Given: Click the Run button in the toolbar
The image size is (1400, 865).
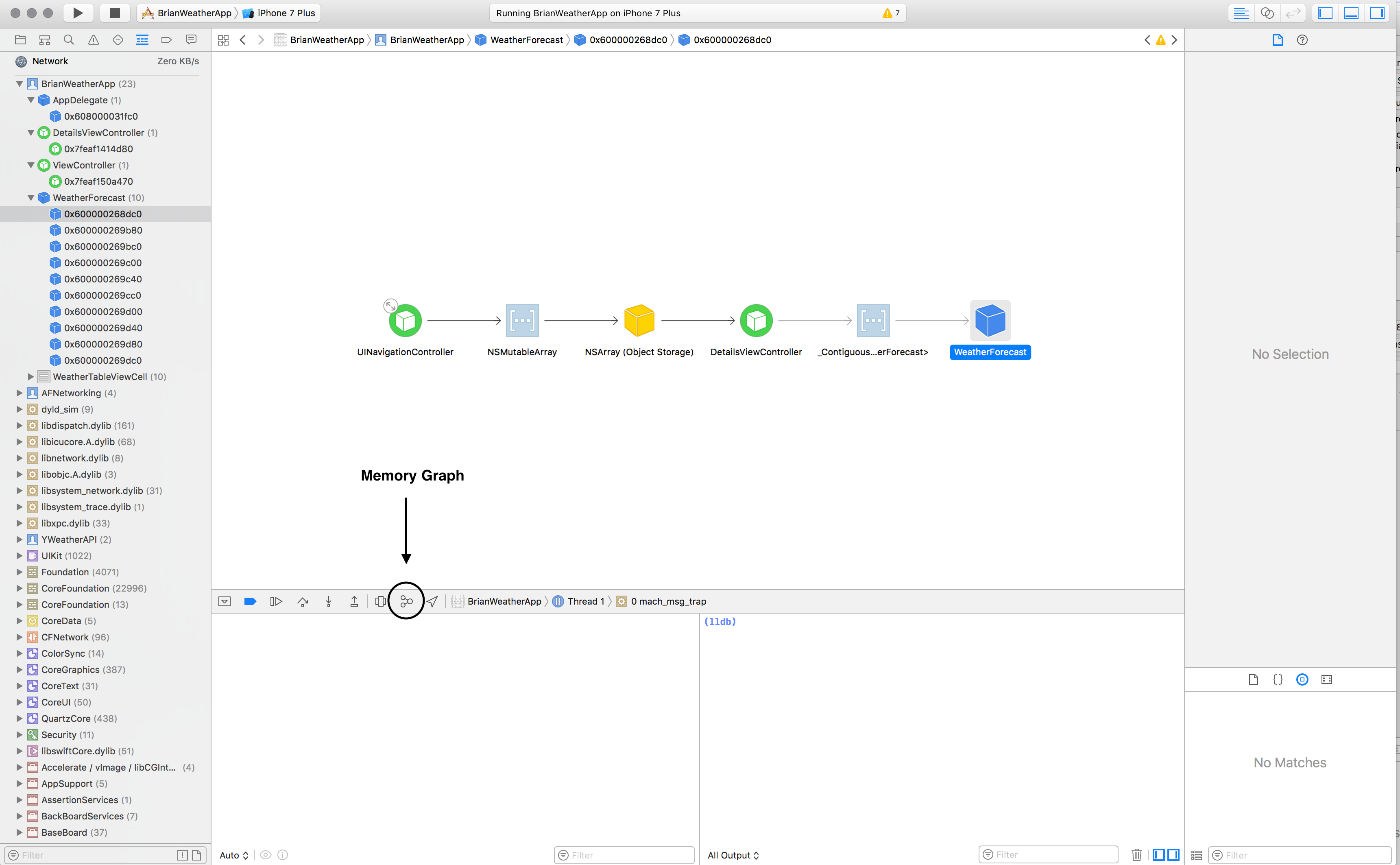Looking at the screenshot, I should tap(79, 13).
